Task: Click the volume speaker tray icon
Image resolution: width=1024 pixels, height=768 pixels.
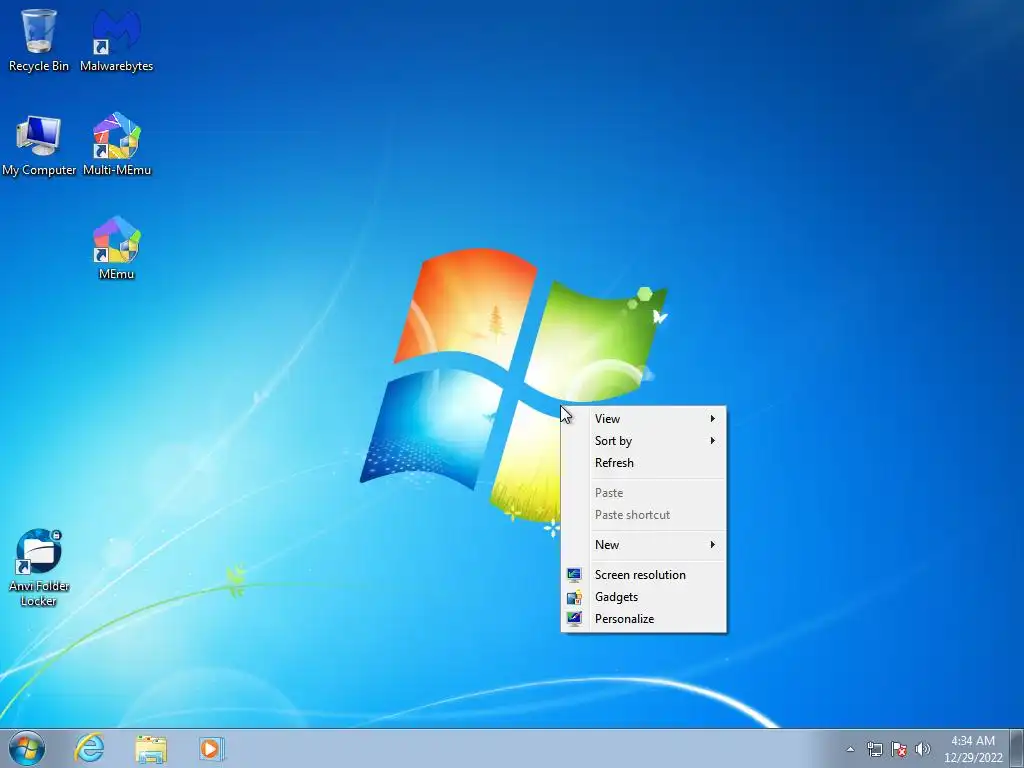Action: click(922, 749)
